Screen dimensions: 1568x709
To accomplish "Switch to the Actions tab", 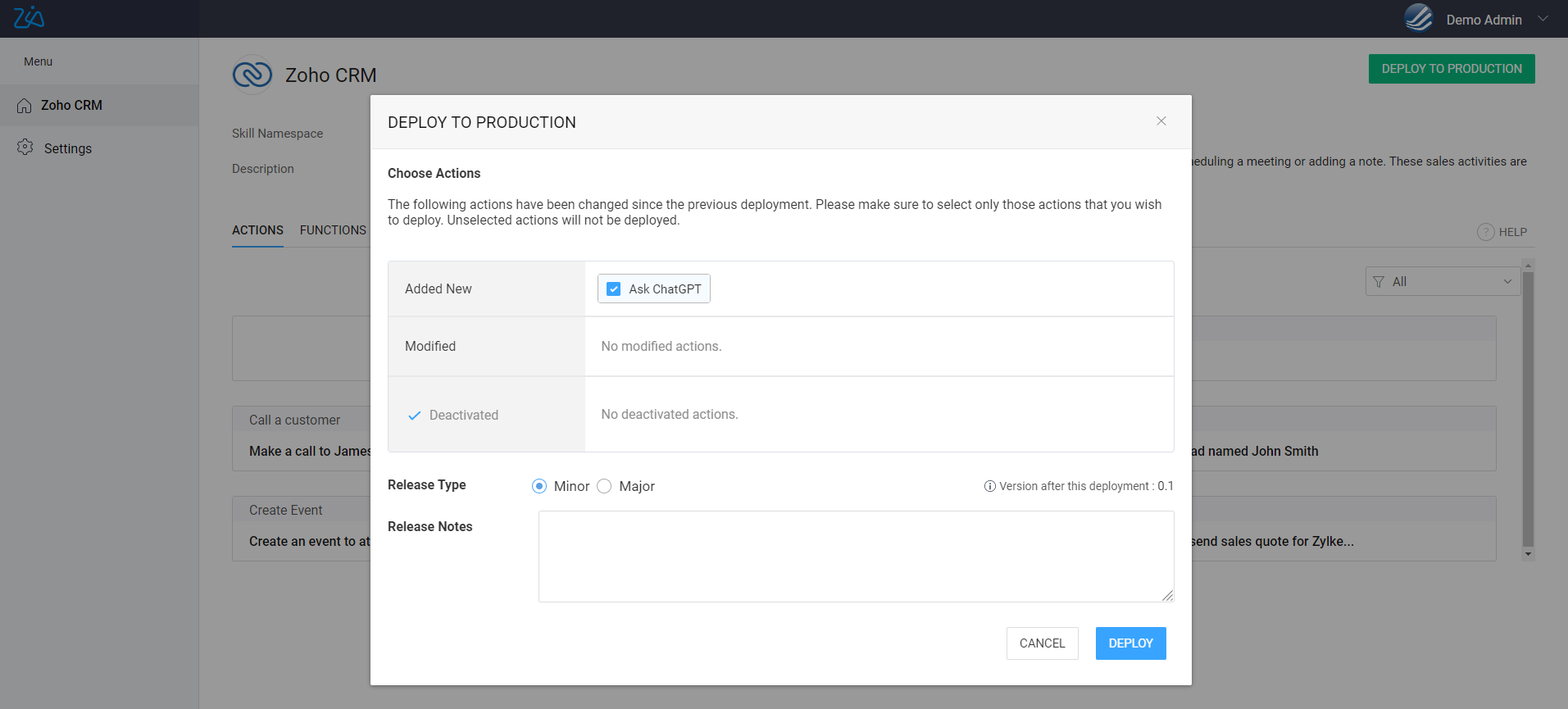I will (257, 230).
